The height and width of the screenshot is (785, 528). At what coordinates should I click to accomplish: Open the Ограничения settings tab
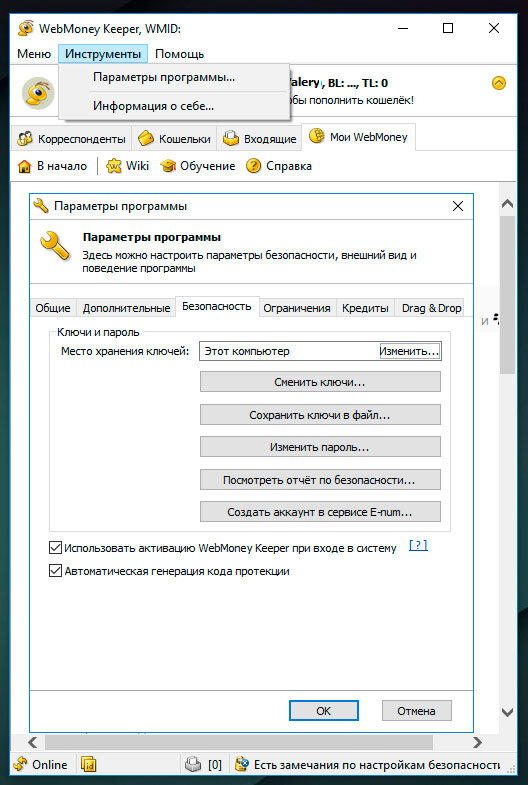click(x=297, y=308)
